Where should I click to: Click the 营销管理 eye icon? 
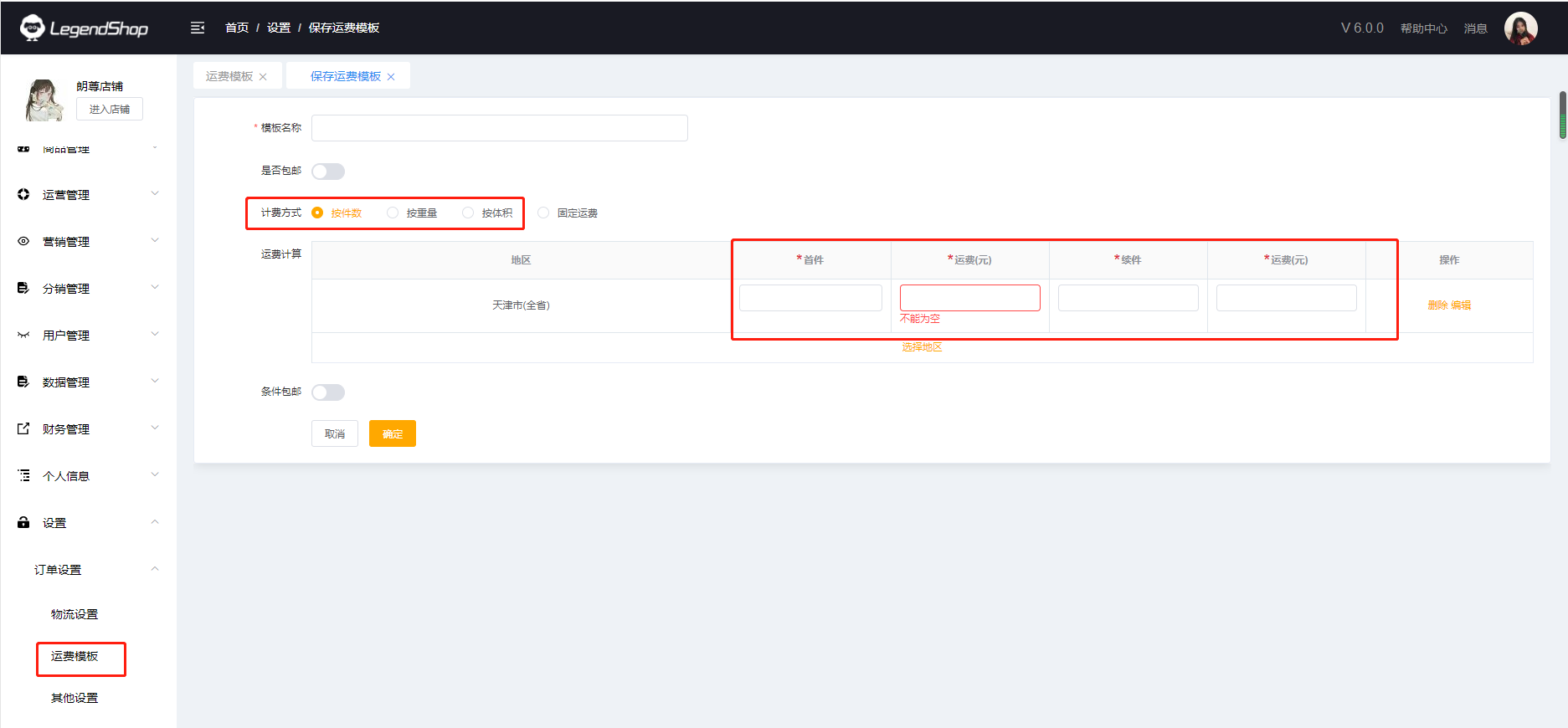[23, 241]
